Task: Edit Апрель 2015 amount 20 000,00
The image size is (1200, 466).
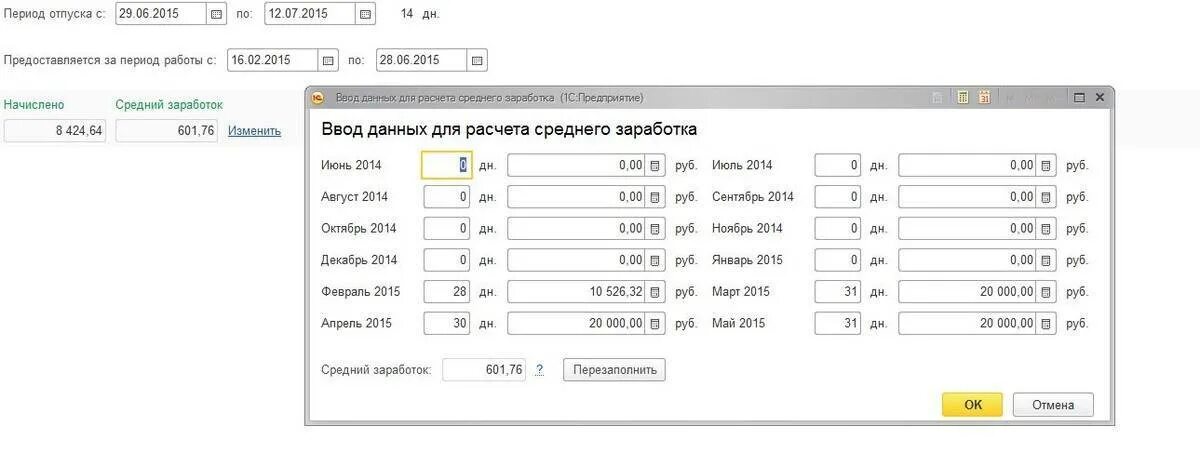Action: coord(577,324)
